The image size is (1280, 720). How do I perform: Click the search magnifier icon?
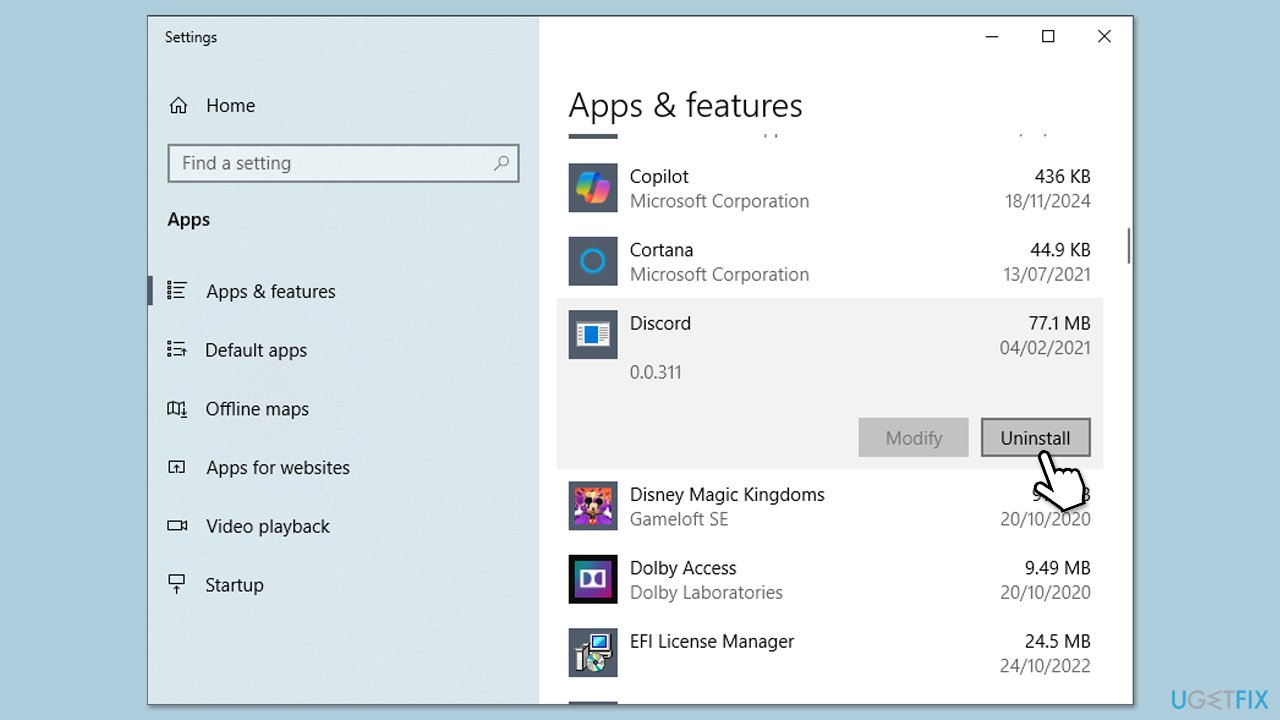click(501, 163)
